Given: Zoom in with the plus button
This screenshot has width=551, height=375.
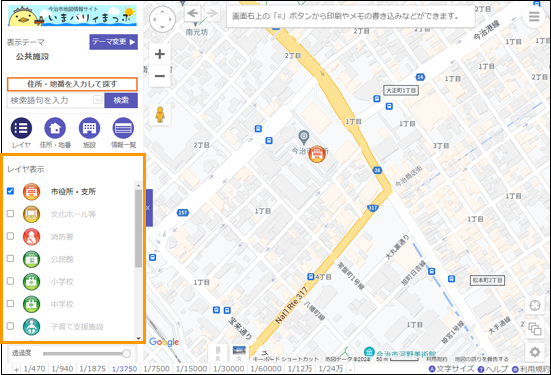Looking at the screenshot, I should [x=160, y=54].
